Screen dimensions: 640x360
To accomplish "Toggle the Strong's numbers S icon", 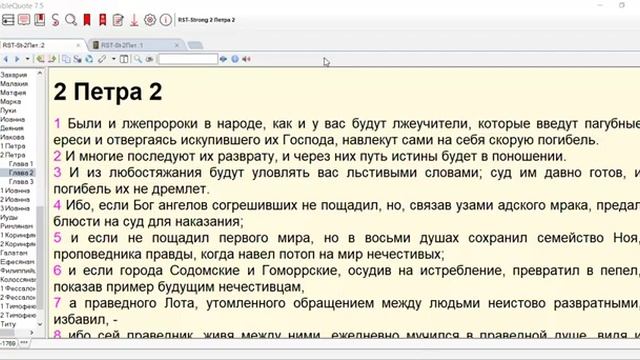I will (x=55, y=20).
